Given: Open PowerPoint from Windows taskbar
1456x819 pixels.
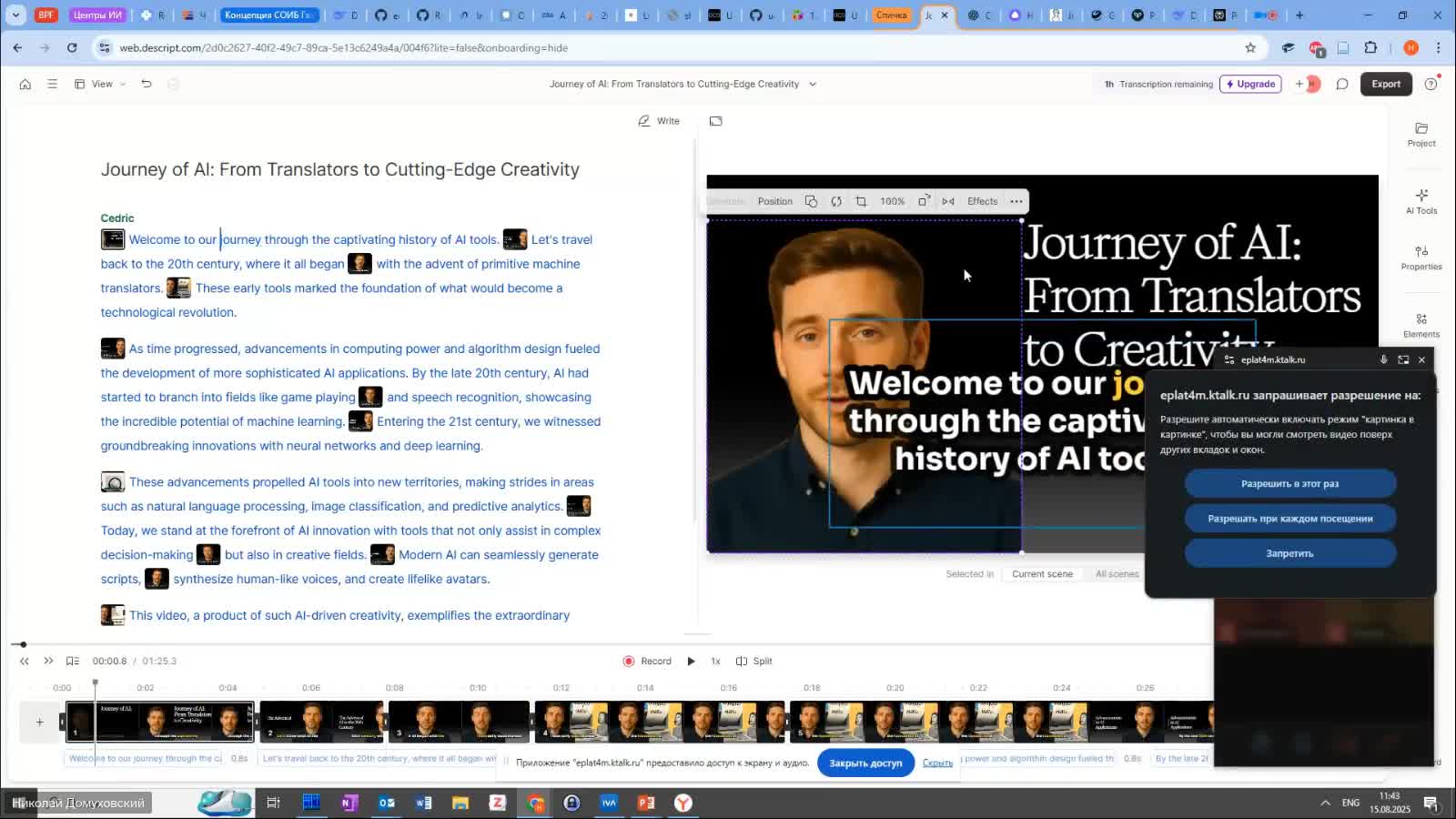Looking at the screenshot, I should [646, 803].
